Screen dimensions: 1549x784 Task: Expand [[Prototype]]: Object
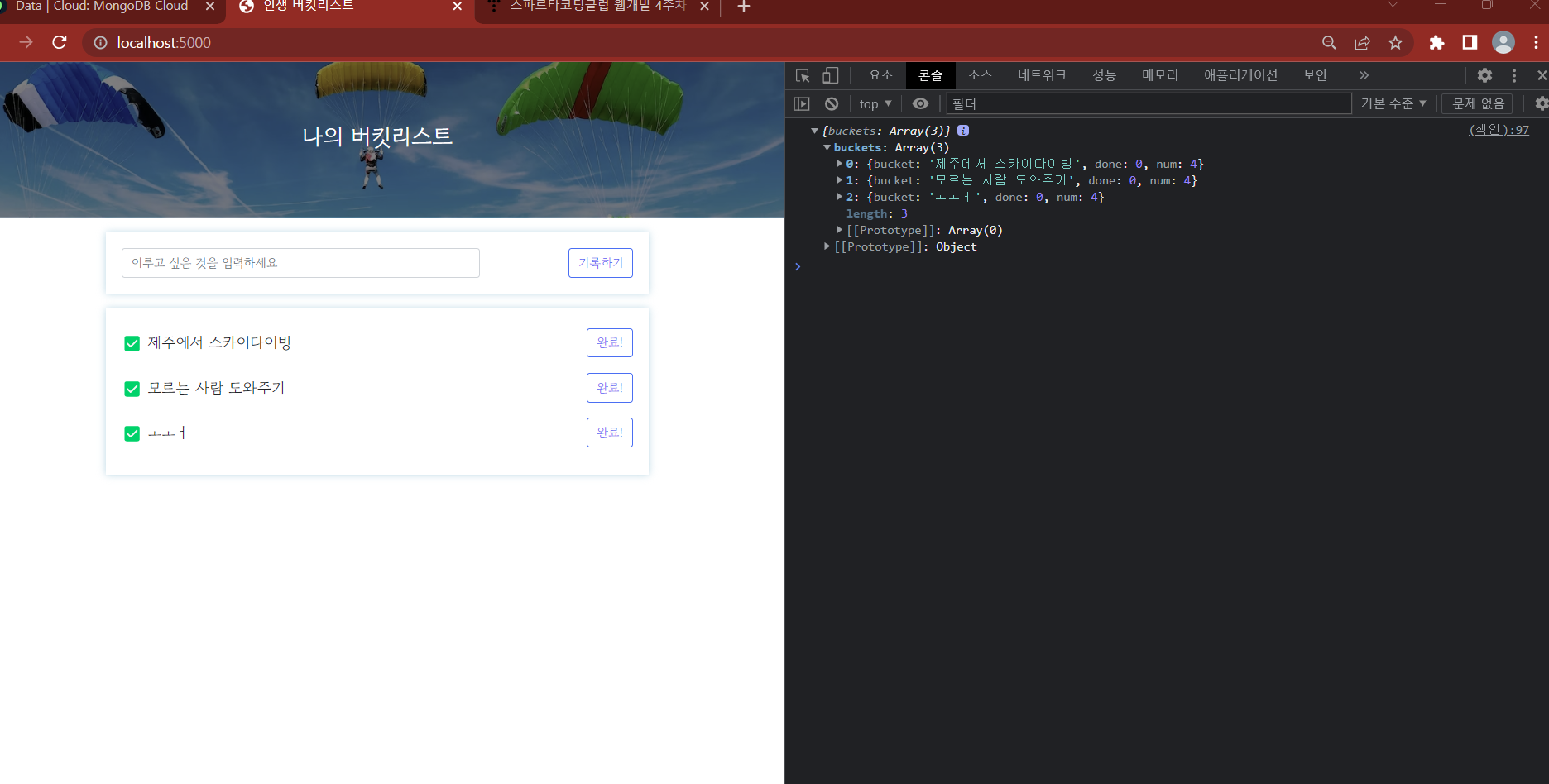tap(827, 246)
